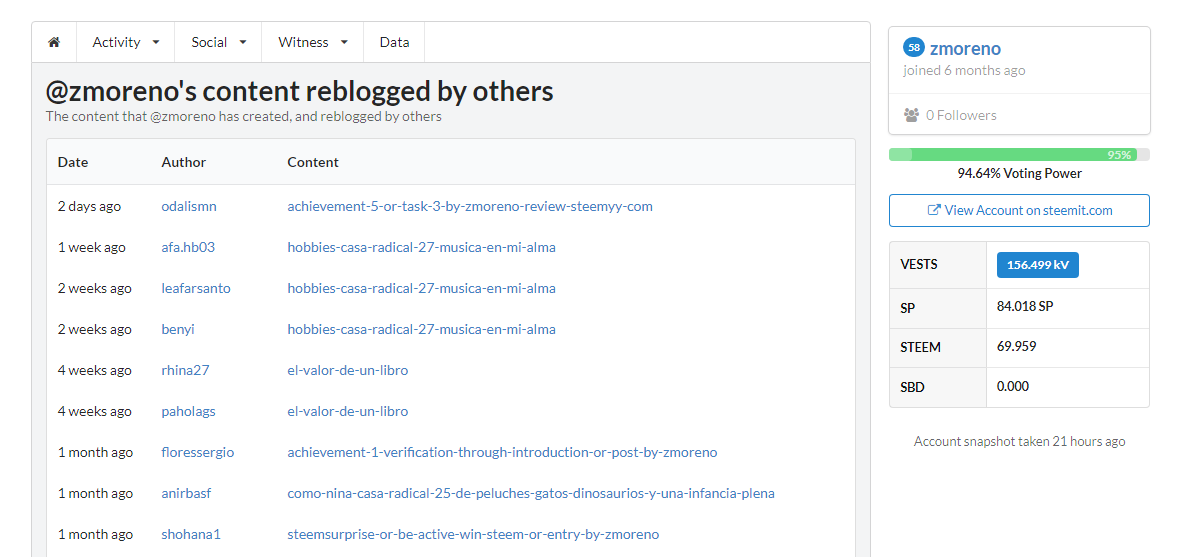Click the '1 week ago' date cell
This screenshot has height=557, width=1182.
point(92,247)
